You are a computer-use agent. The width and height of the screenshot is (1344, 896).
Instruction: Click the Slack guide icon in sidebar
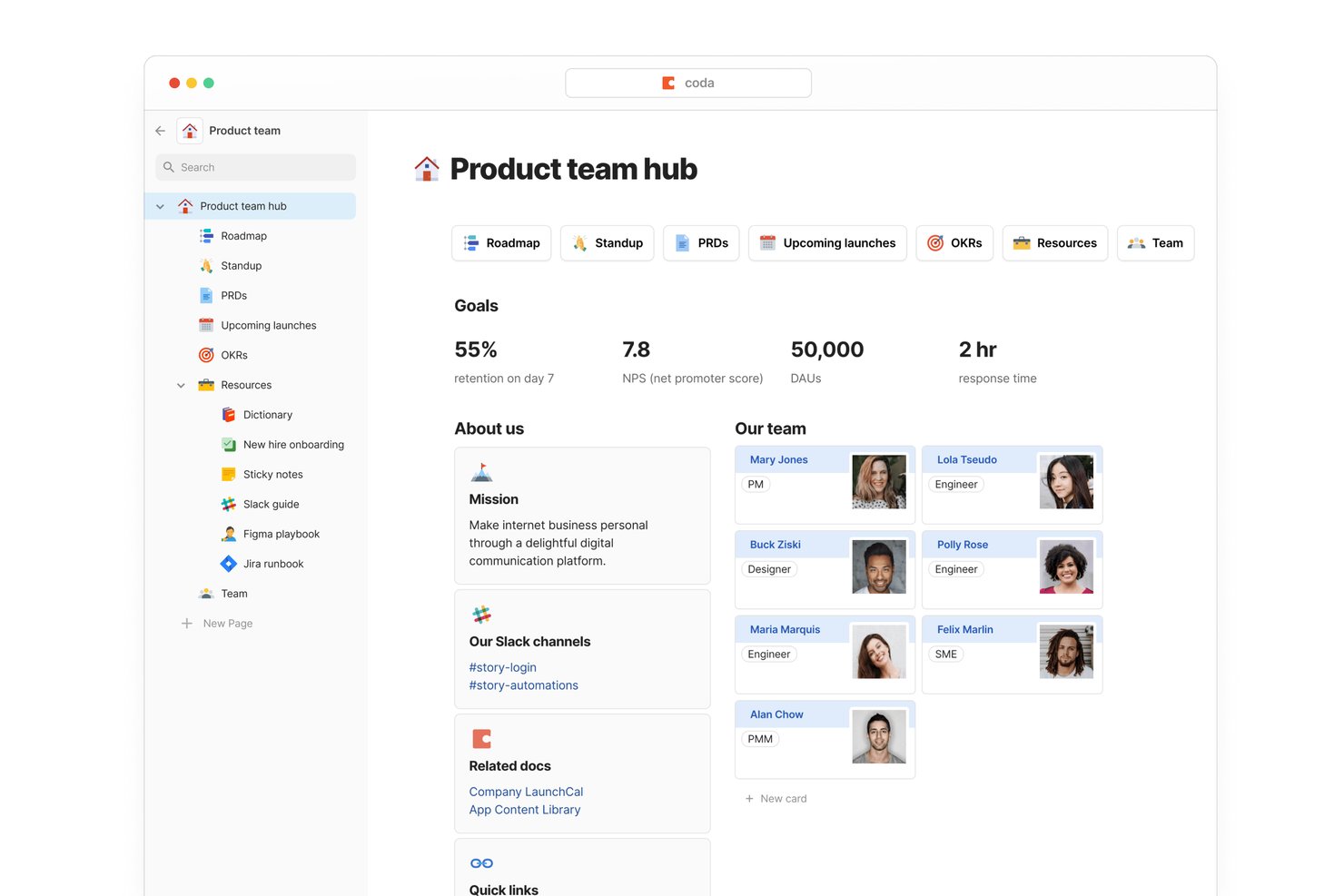[x=229, y=504]
